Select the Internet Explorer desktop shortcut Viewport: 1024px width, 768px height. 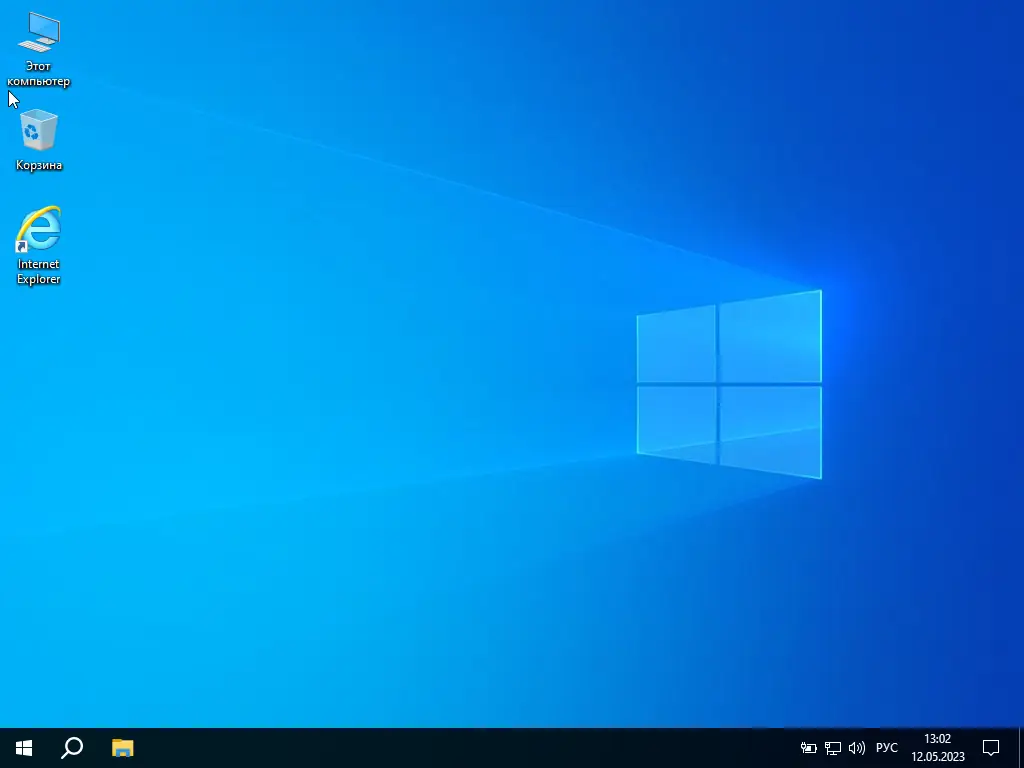[38, 228]
